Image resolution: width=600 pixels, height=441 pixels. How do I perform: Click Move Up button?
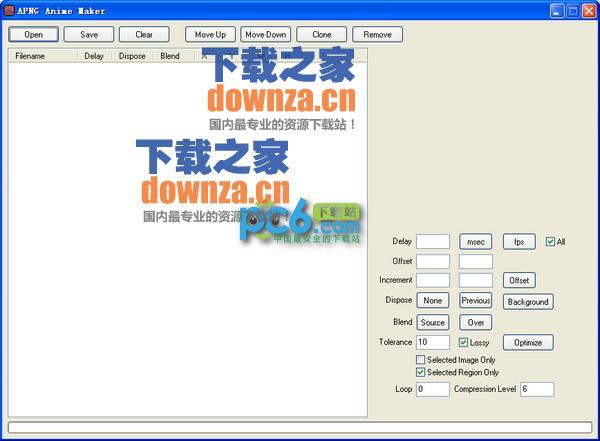click(x=210, y=34)
